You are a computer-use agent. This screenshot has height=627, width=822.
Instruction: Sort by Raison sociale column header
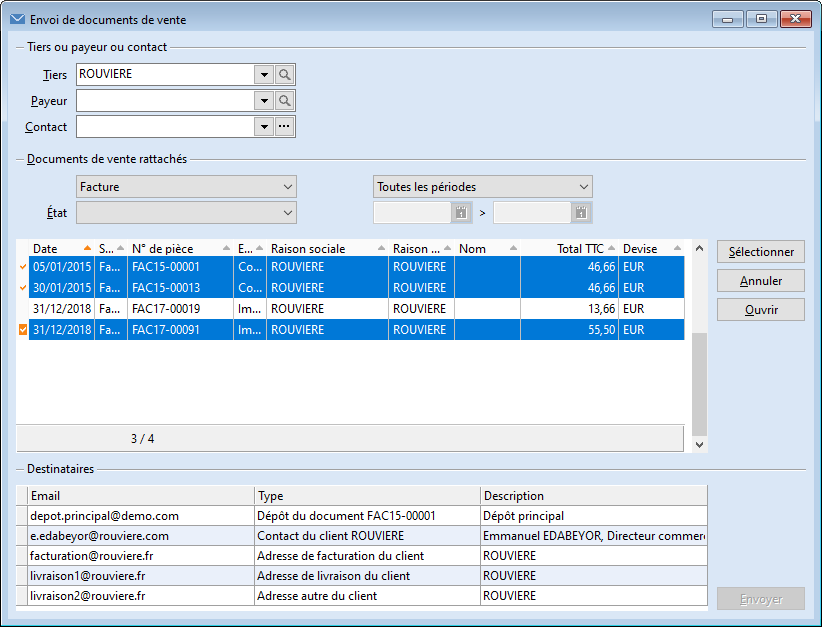(327, 248)
